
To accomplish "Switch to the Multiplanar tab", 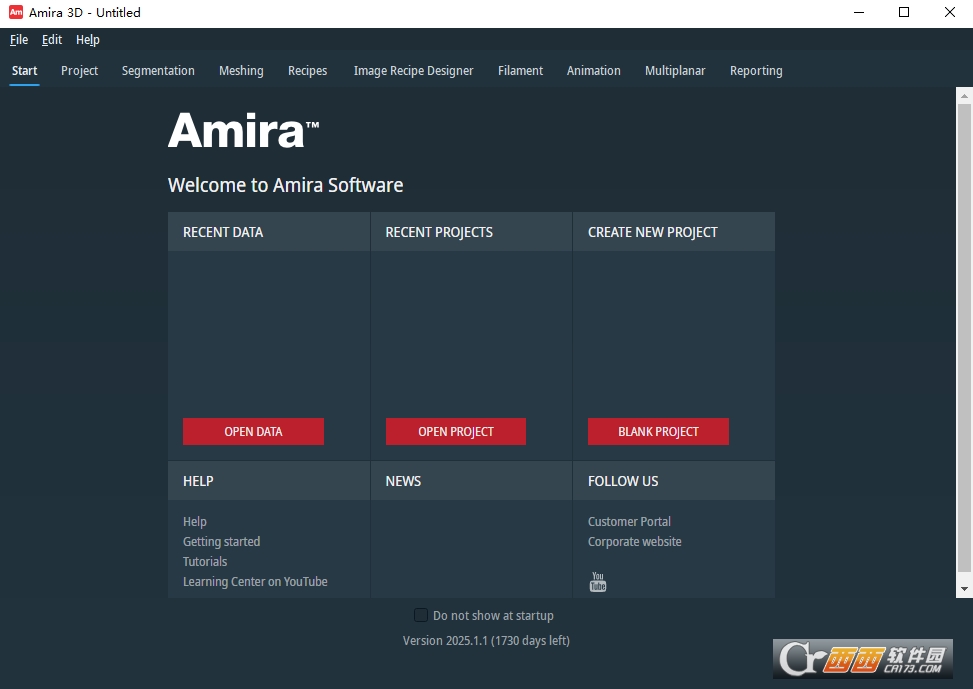I will coord(675,71).
